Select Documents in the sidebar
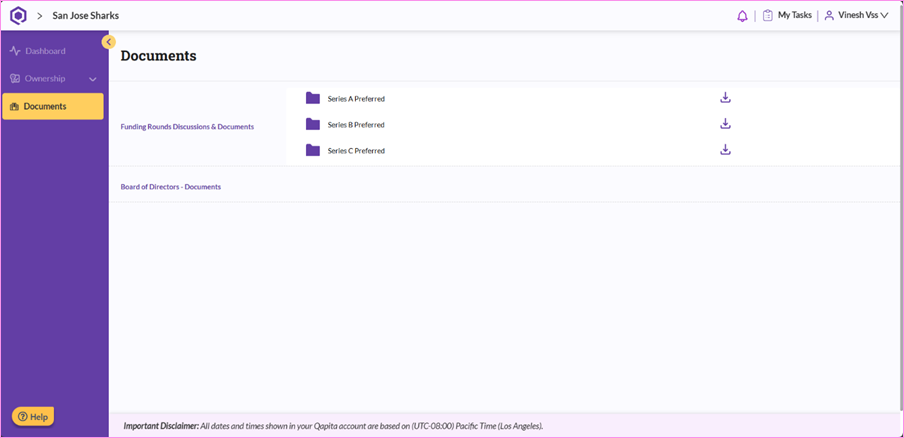Viewport: 904px width, 438px height. click(x=53, y=107)
